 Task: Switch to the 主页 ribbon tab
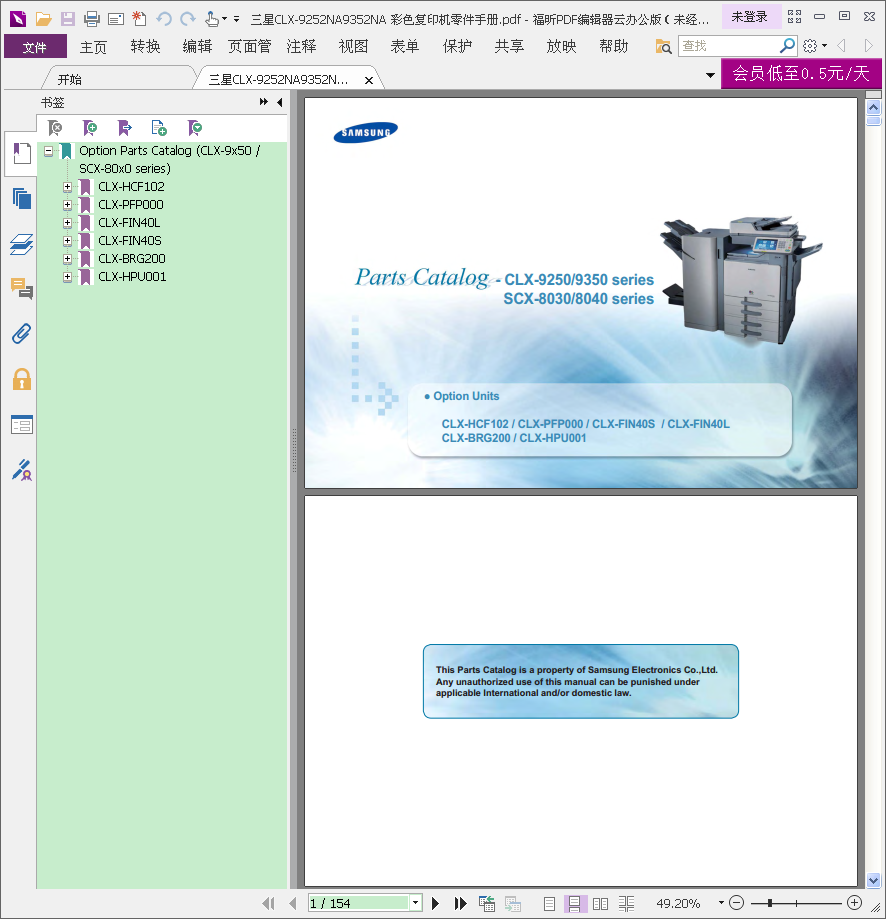click(x=94, y=46)
